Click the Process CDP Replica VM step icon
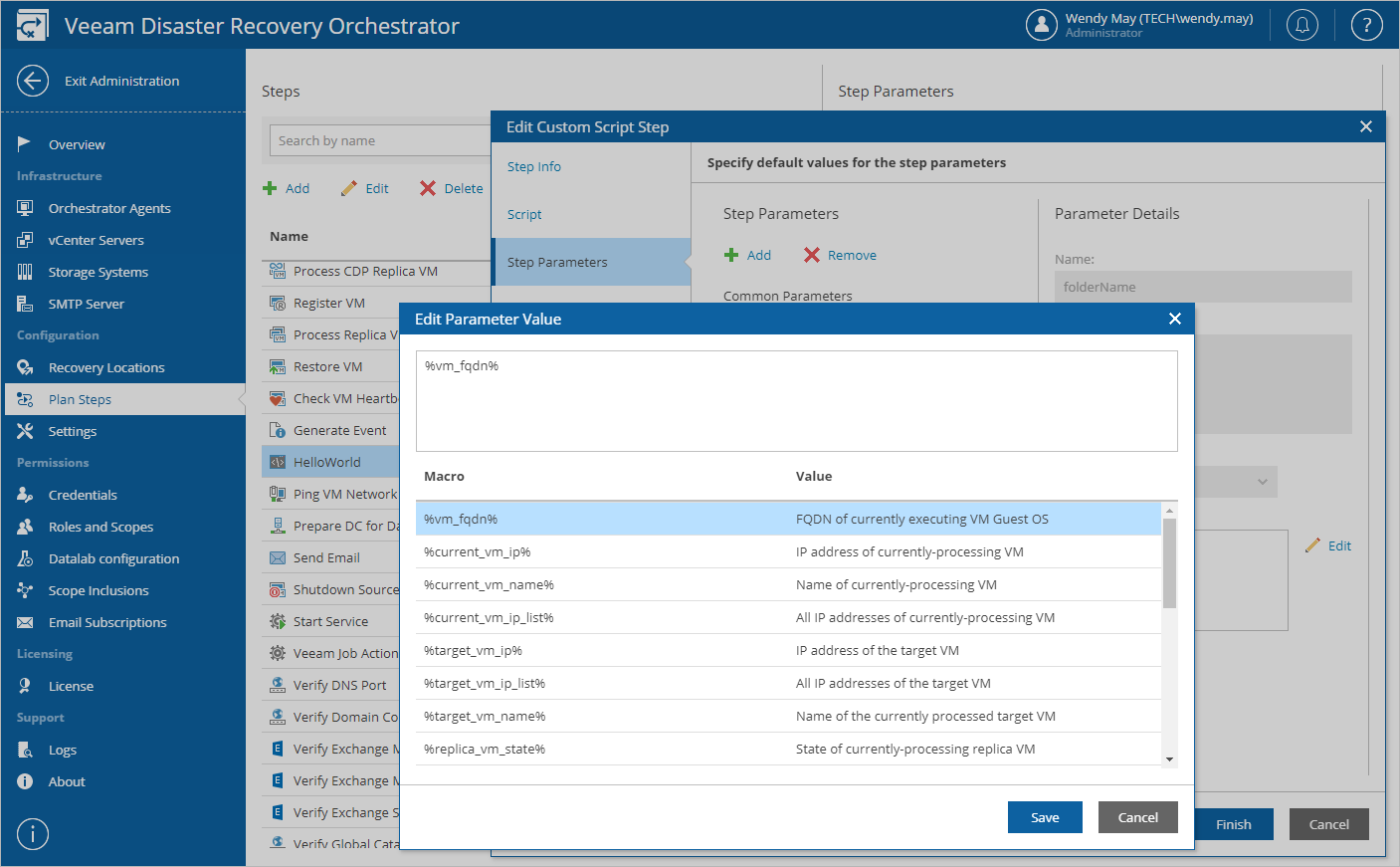The width and height of the screenshot is (1400, 867). click(278, 271)
